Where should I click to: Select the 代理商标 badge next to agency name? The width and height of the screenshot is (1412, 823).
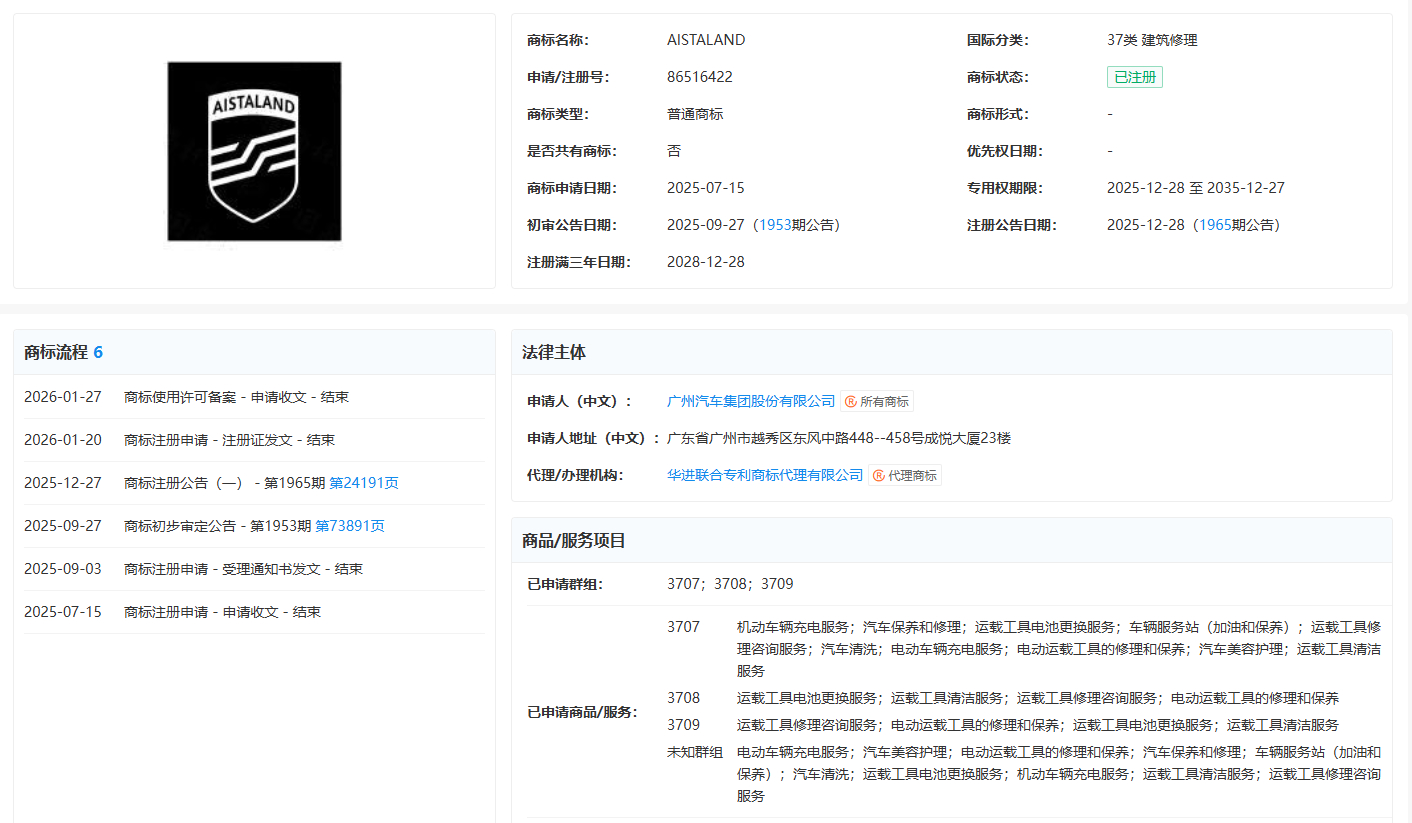[907, 474]
